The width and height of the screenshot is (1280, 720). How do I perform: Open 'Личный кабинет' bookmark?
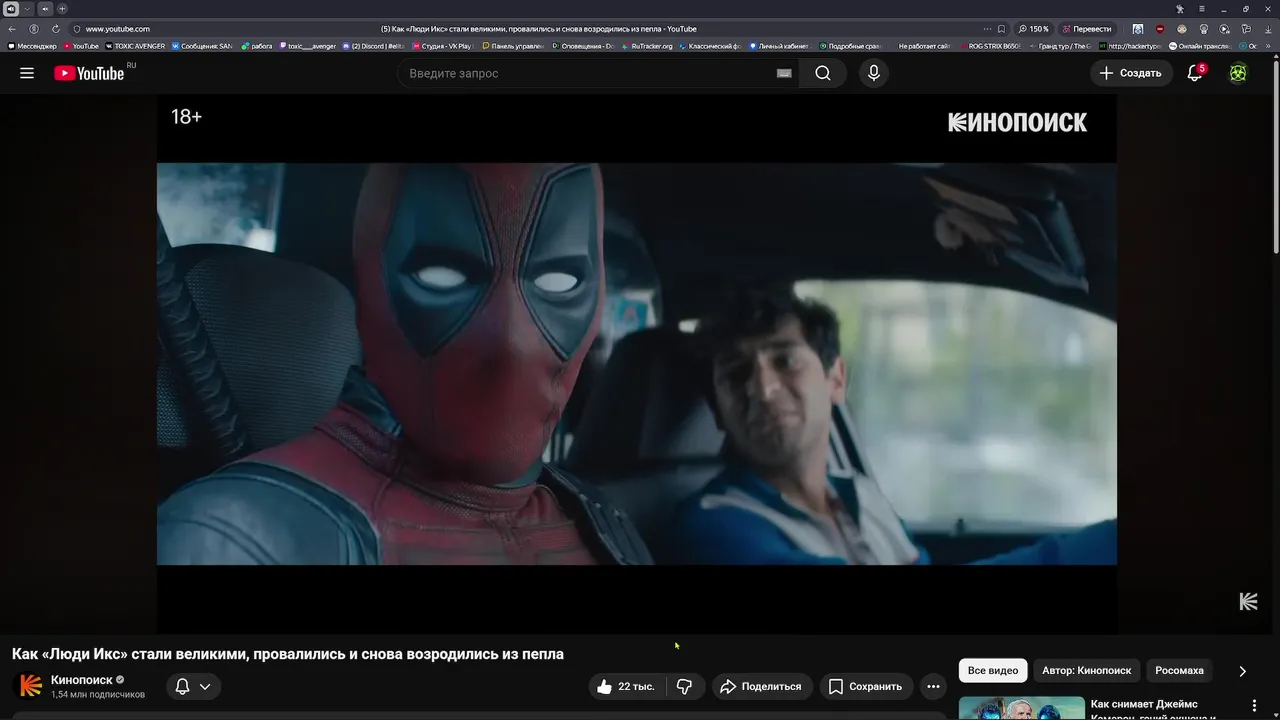[778, 46]
